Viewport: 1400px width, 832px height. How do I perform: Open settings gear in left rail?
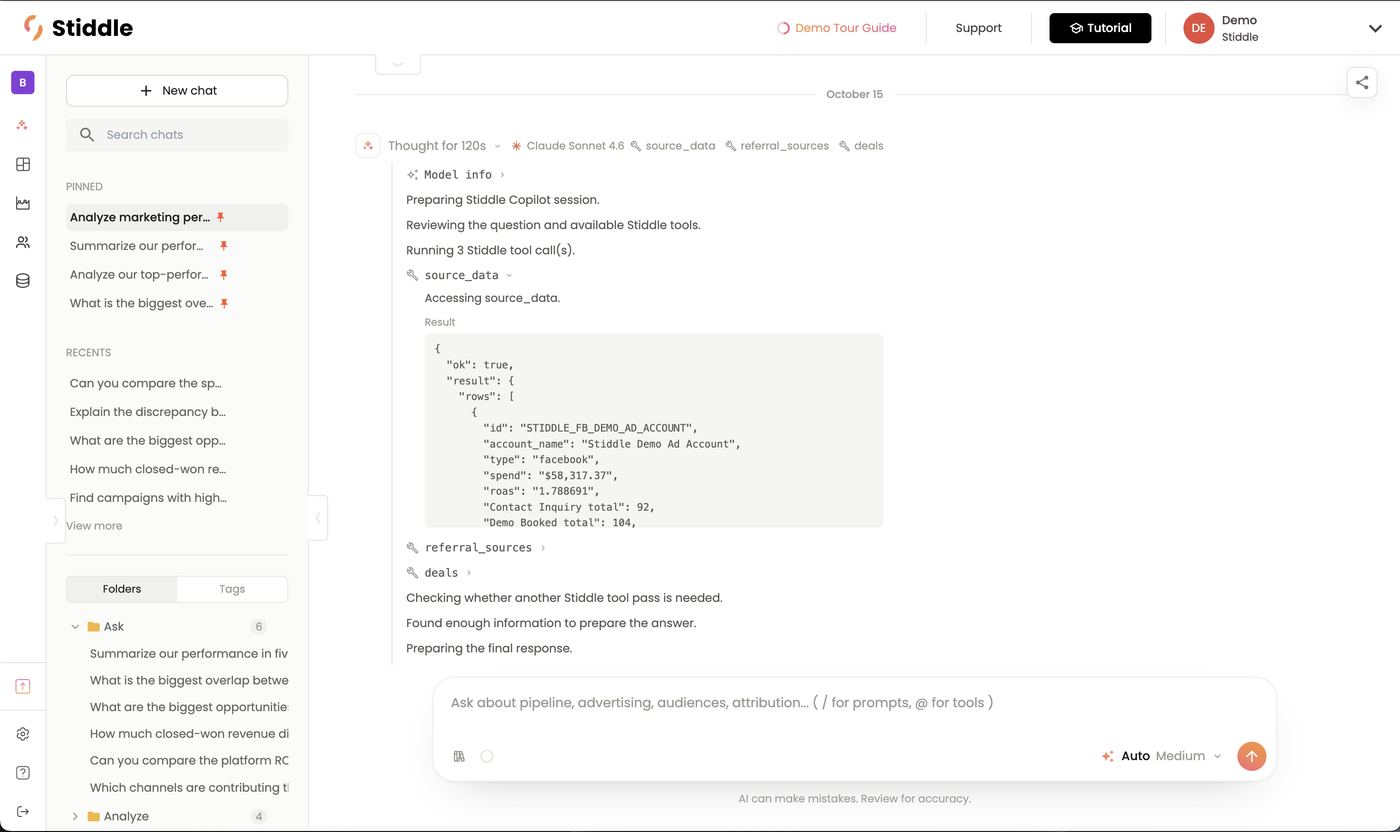(x=23, y=734)
